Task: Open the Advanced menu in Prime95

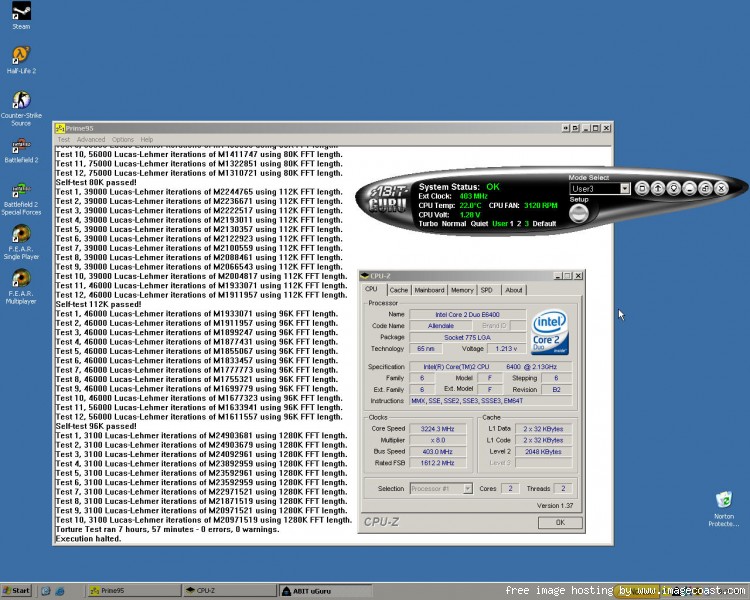Action: 91,139
